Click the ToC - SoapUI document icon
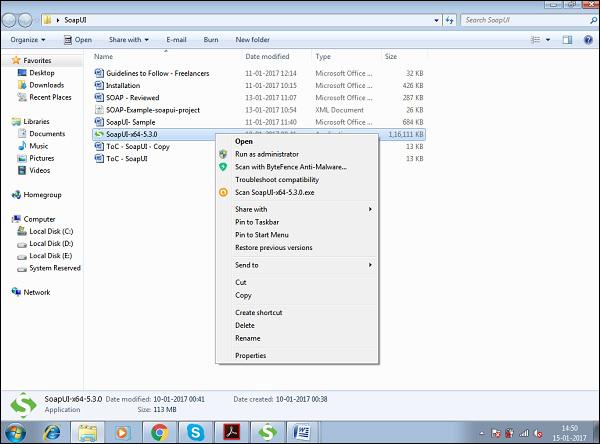 99,158
